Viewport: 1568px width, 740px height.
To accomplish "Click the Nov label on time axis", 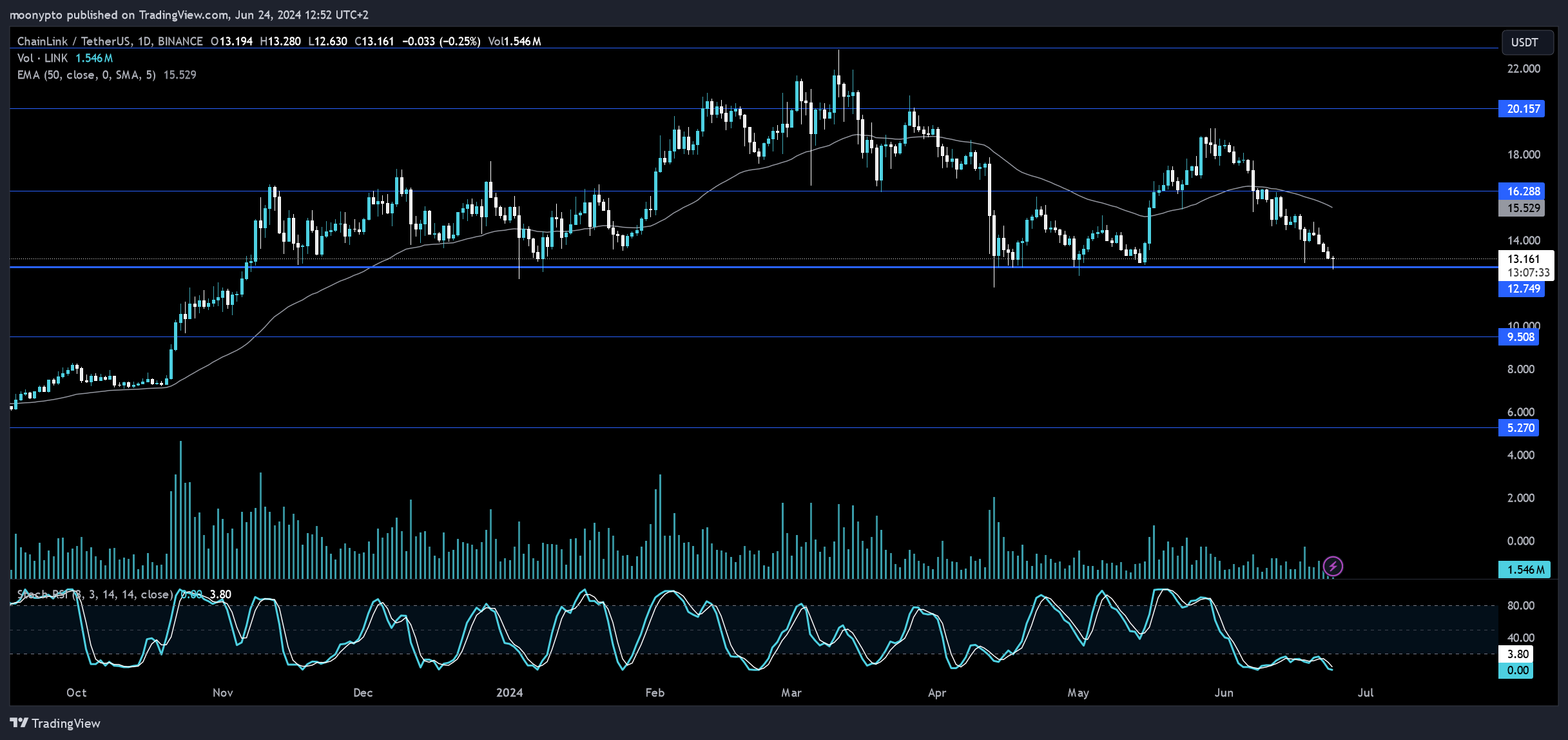I will (223, 693).
